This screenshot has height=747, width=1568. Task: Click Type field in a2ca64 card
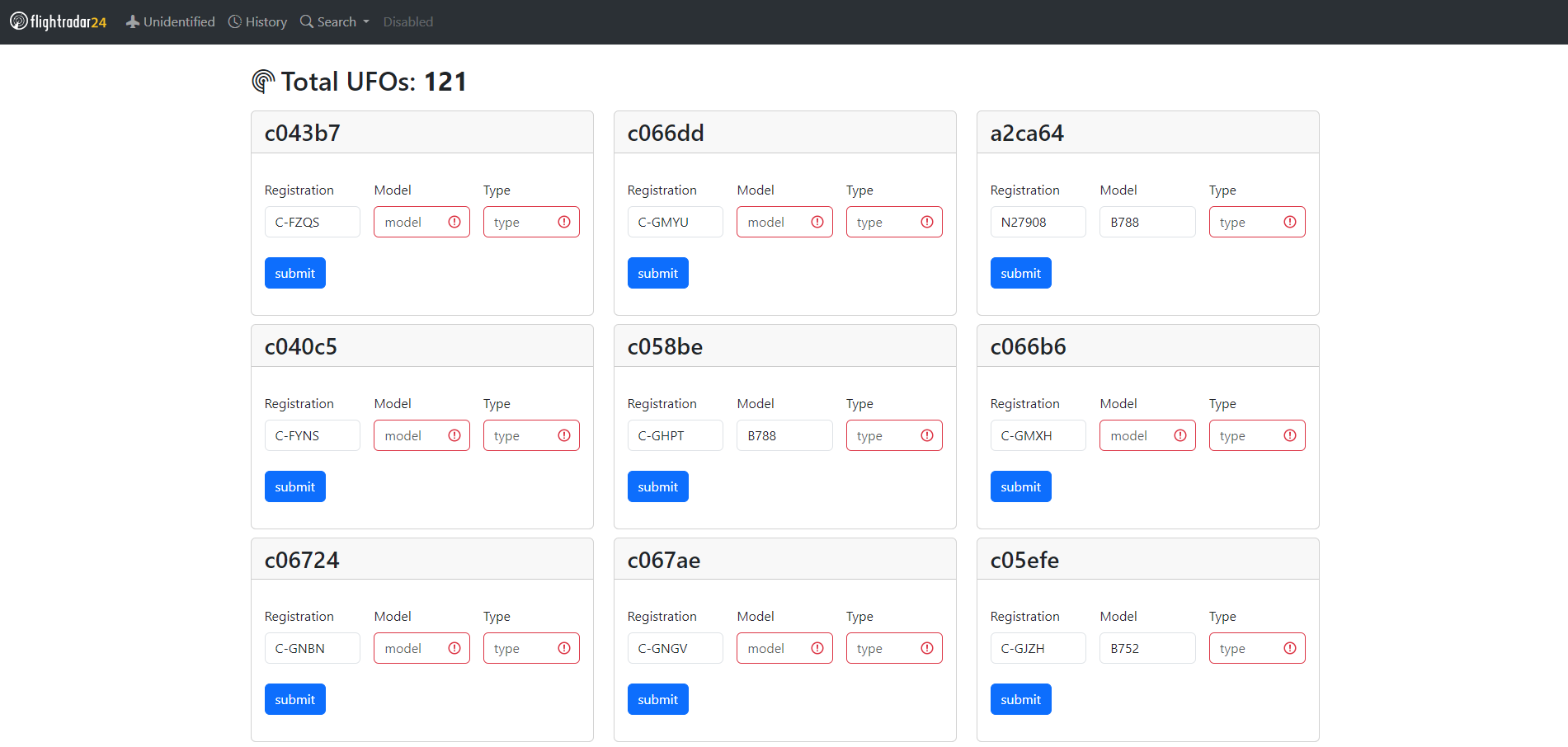1257,222
